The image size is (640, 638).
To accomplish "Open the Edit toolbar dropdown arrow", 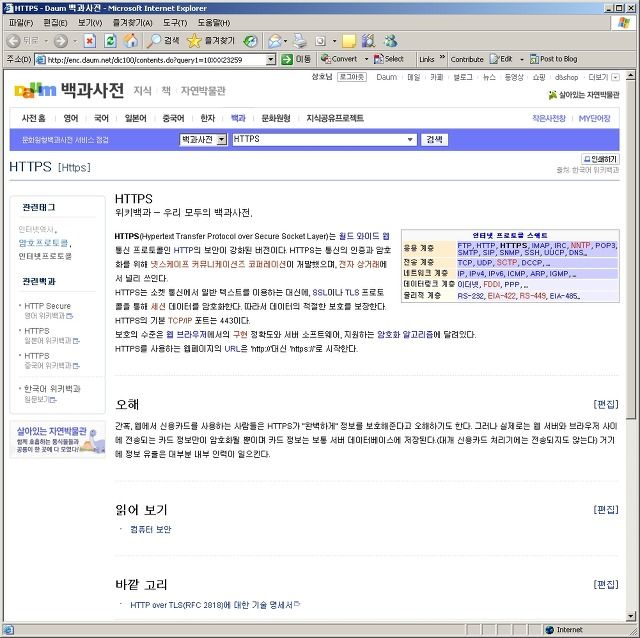I will point(522,60).
